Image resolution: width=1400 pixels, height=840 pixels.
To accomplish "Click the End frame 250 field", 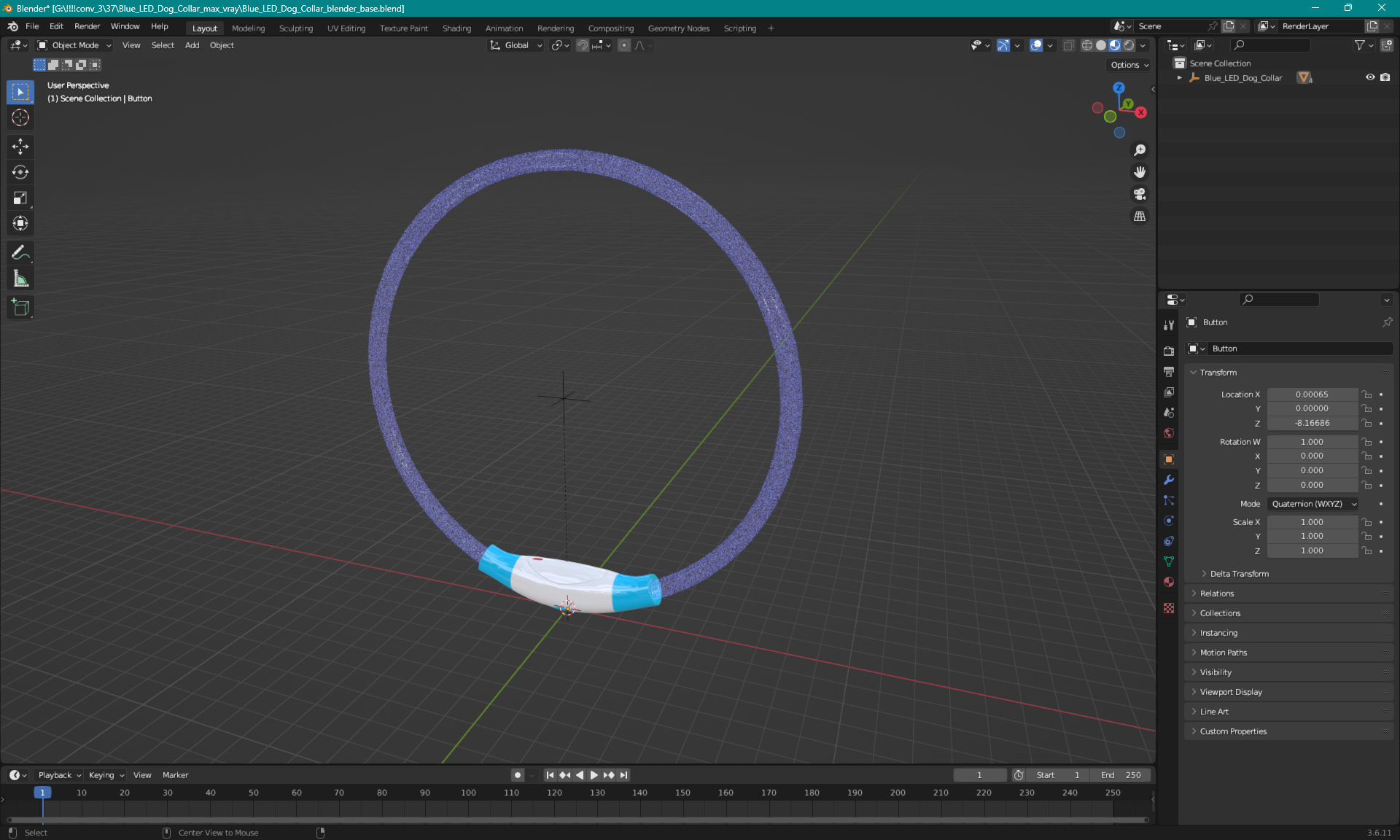I will pyautogui.click(x=1121, y=775).
